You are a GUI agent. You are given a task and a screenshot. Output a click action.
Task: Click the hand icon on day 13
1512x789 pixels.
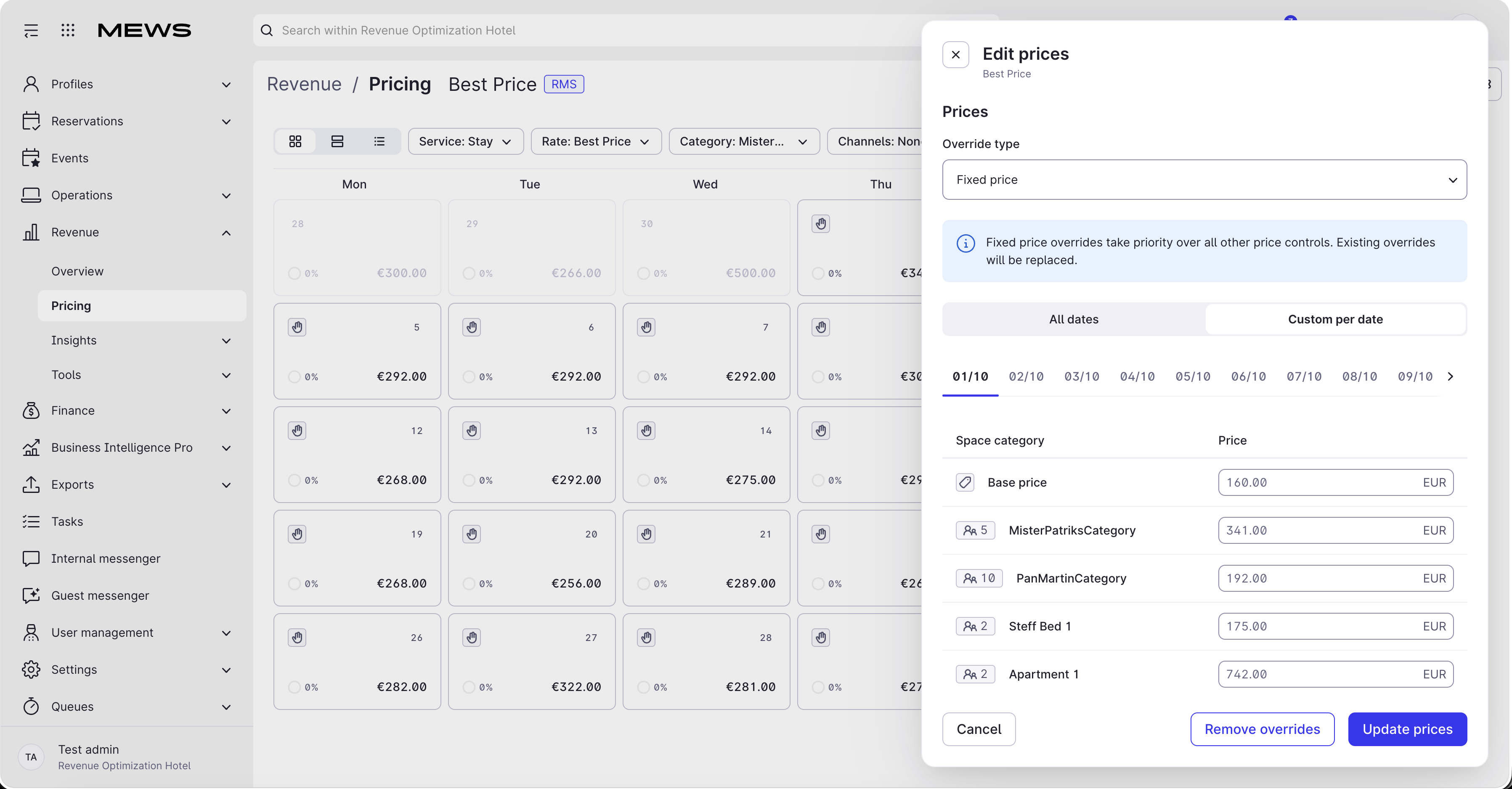(471, 431)
